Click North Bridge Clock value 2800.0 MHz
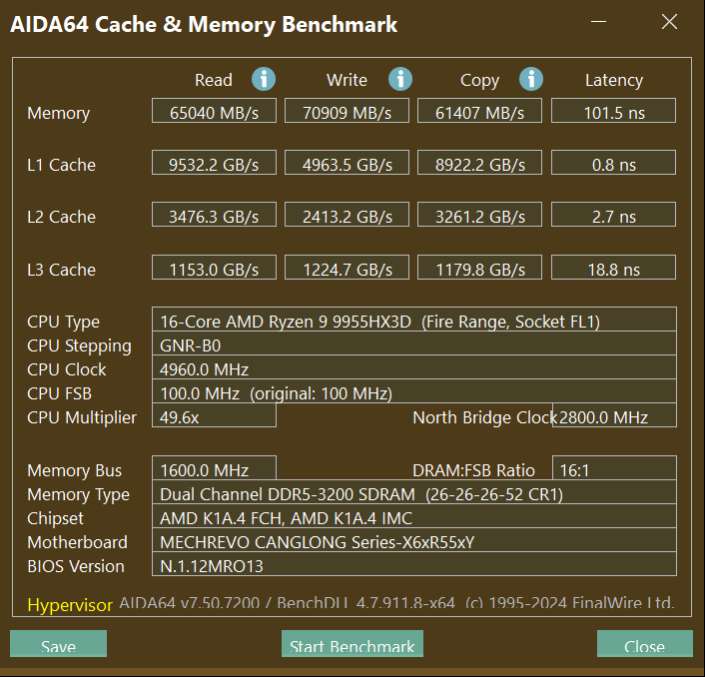Viewport: 705px width, 677px height. pos(614,415)
